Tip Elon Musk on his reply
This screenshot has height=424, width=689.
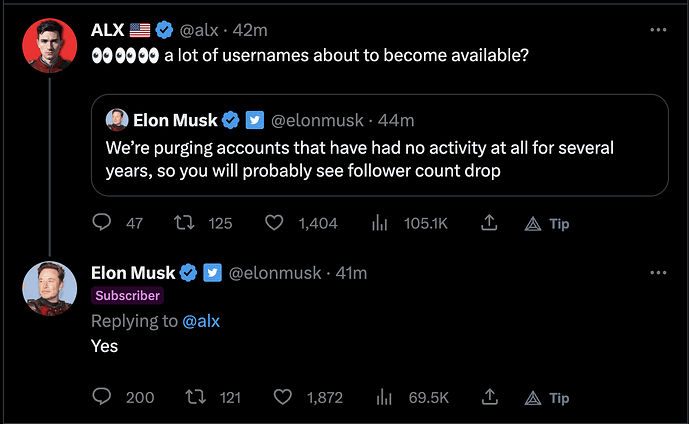(x=547, y=399)
